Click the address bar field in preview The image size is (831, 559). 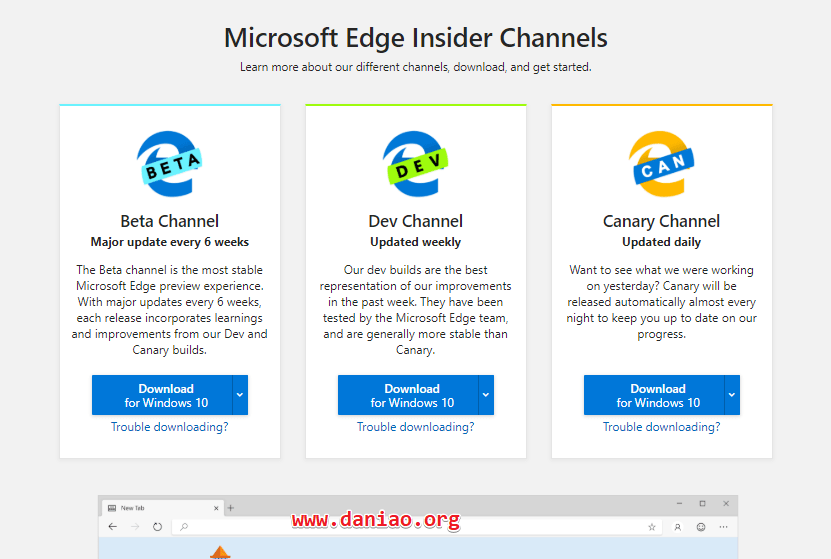point(417,527)
